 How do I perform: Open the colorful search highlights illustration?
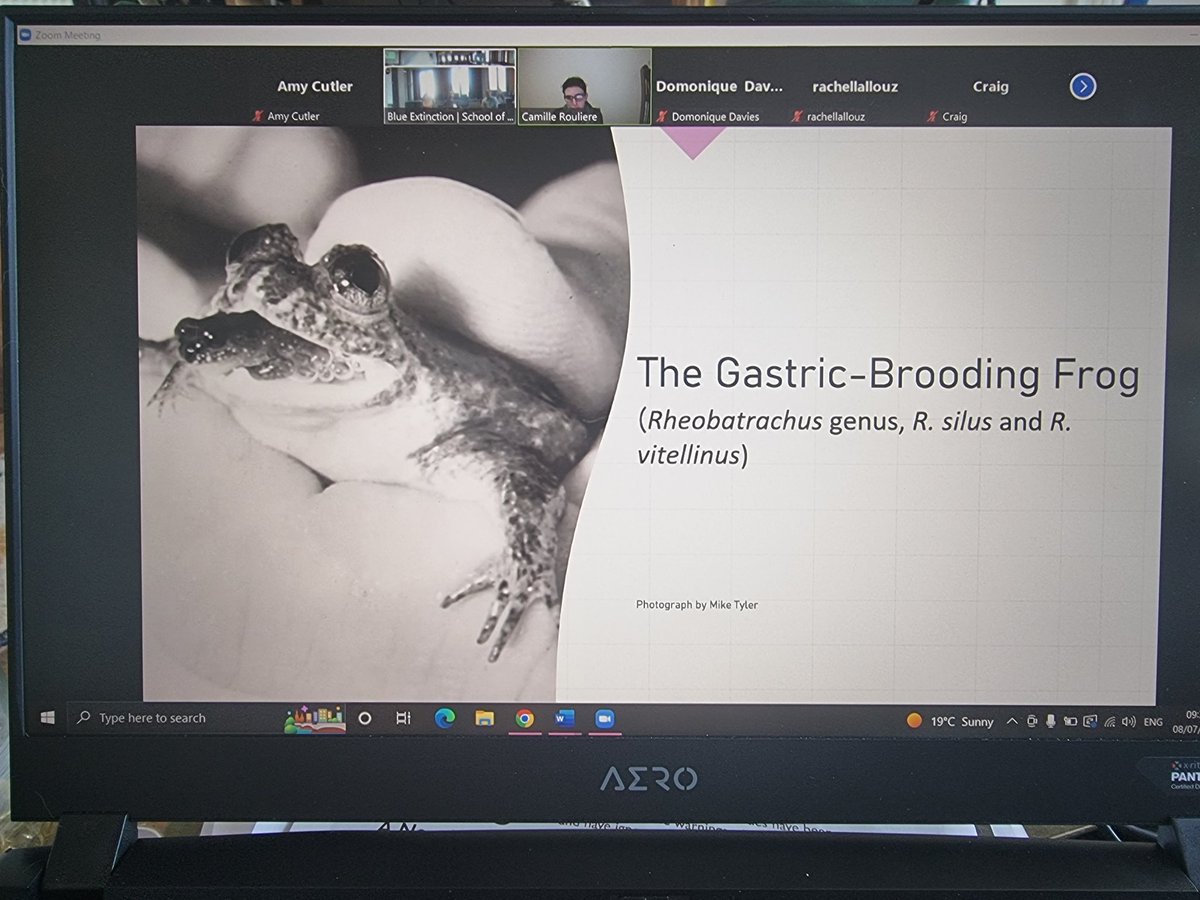[x=315, y=718]
